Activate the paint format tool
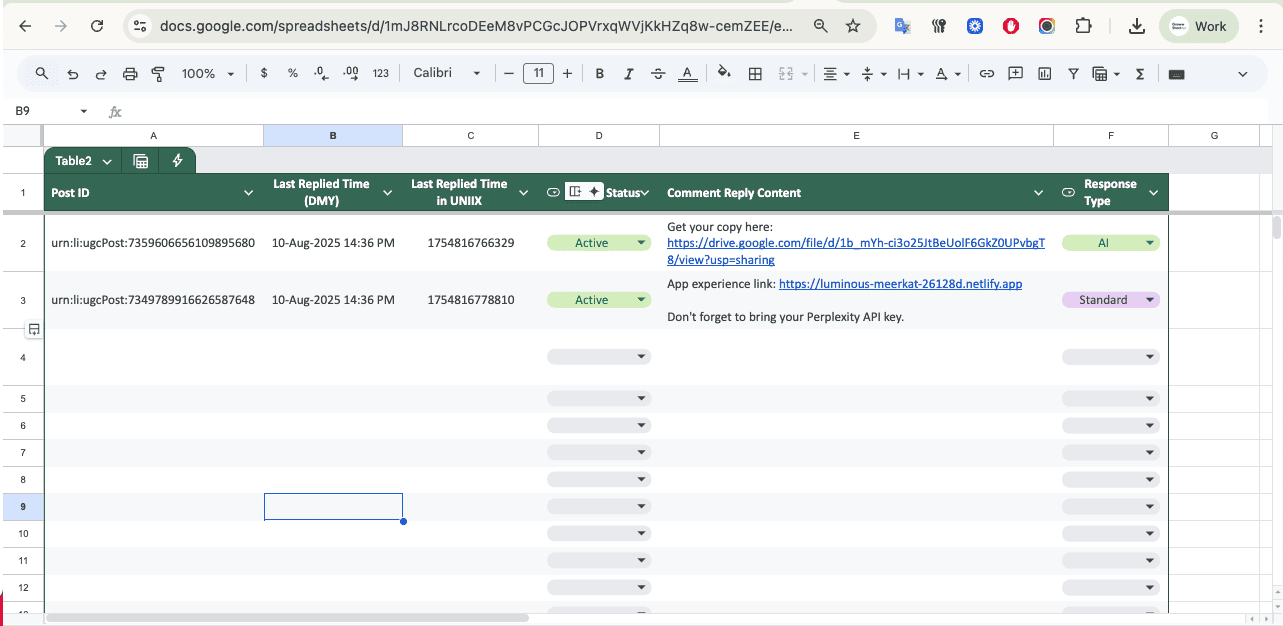Image resolution: width=1283 pixels, height=626 pixels. click(158, 73)
